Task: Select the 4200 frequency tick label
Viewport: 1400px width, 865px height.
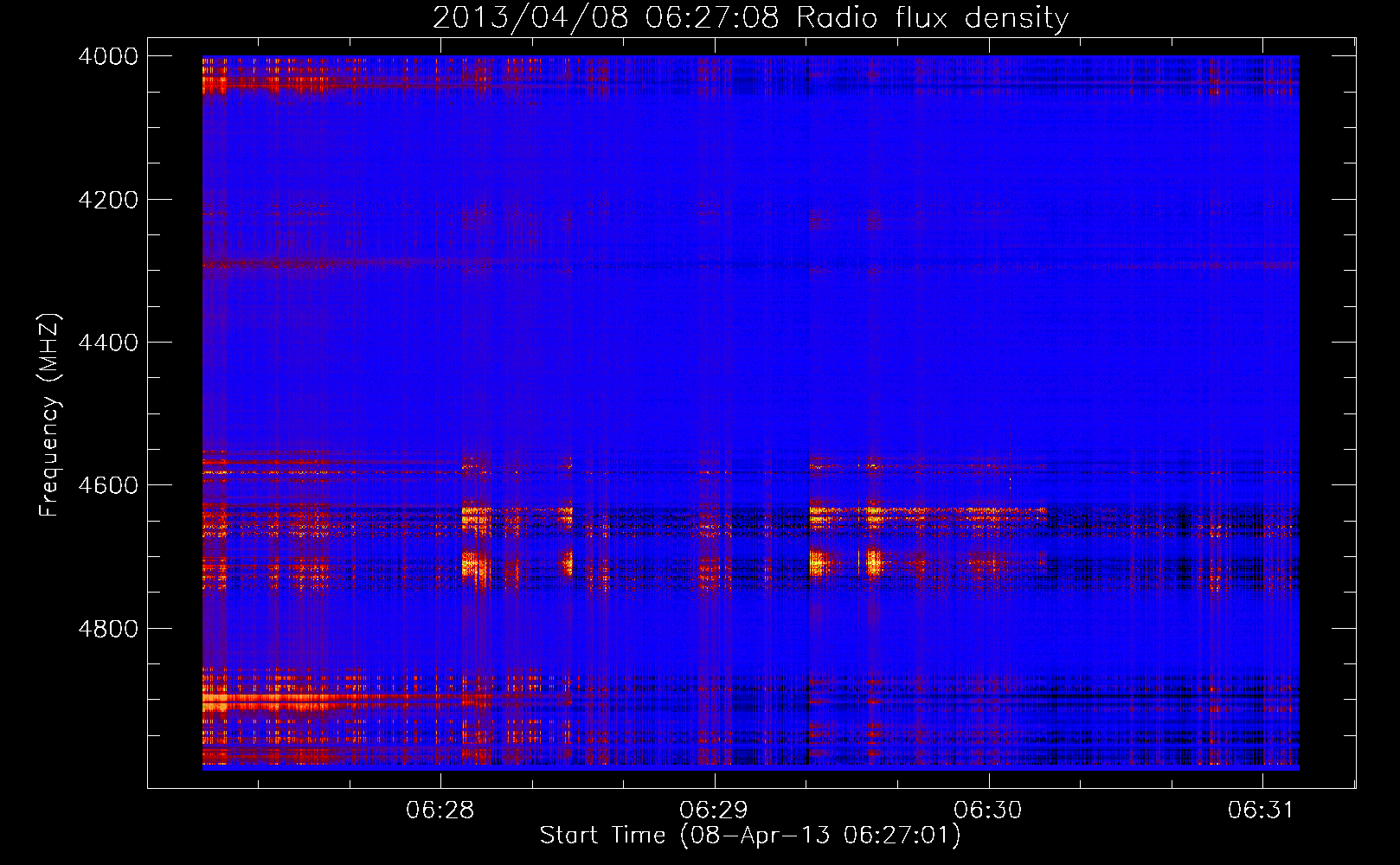Action: point(108,200)
